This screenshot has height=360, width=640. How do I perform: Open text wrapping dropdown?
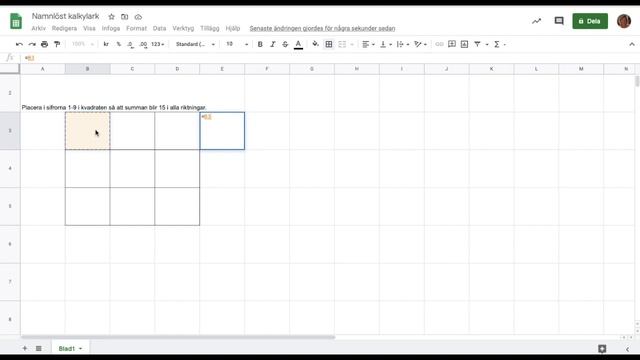point(402,44)
